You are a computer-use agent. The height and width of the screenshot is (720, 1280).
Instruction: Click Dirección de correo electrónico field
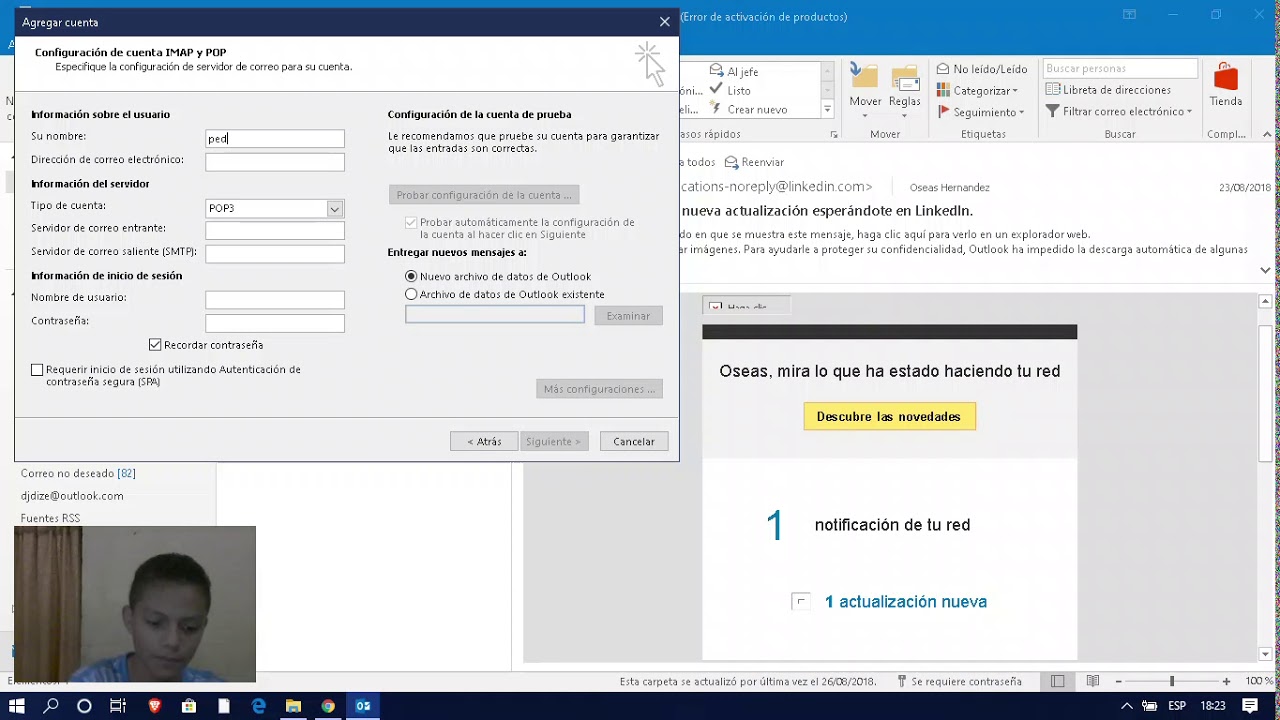275,162
